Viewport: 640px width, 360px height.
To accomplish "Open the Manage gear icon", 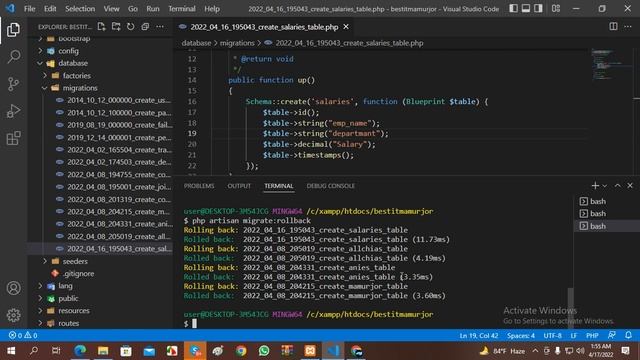I will (x=13, y=315).
